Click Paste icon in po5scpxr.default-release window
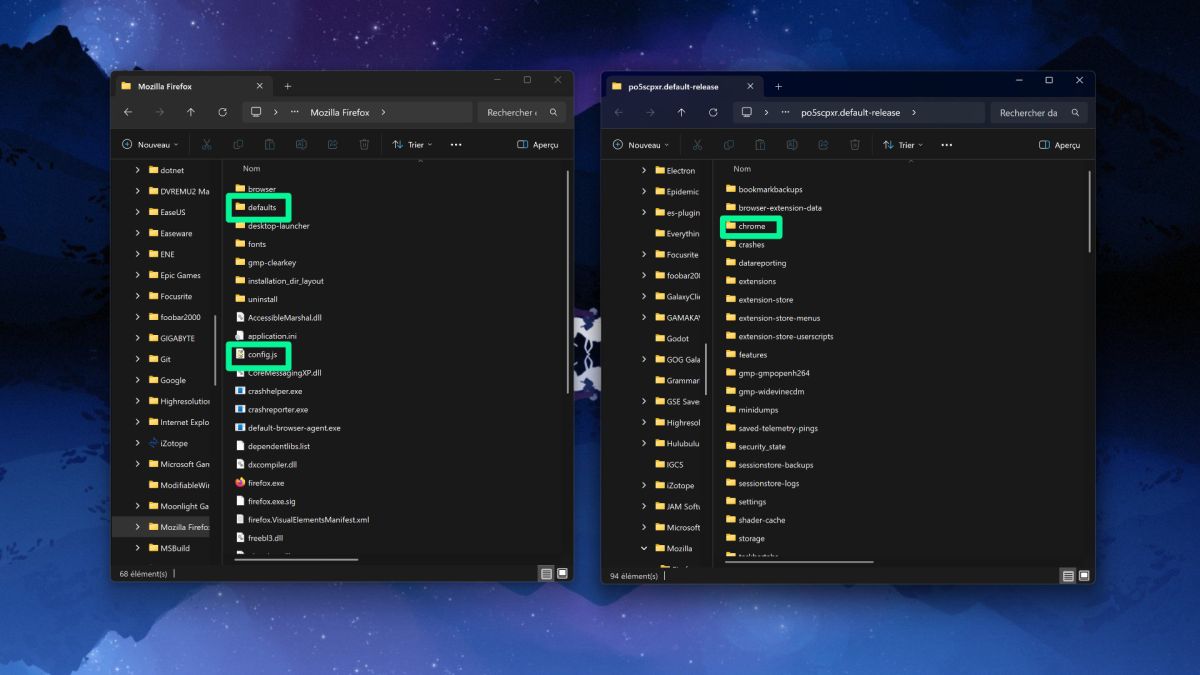The height and width of the screenshot is (675, 1200). [x=761, y=145]
